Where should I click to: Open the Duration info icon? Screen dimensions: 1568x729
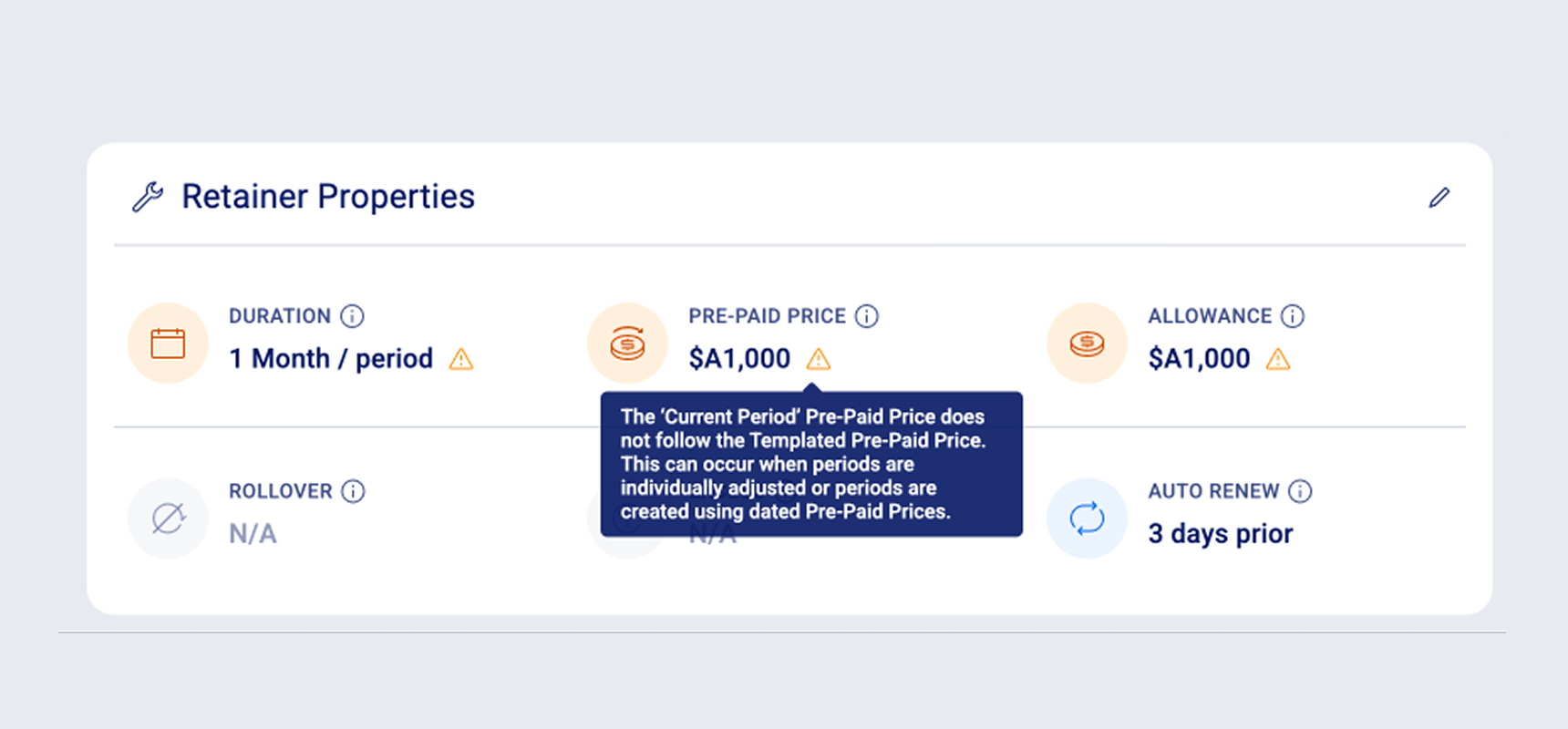click(x=352, y=316)
